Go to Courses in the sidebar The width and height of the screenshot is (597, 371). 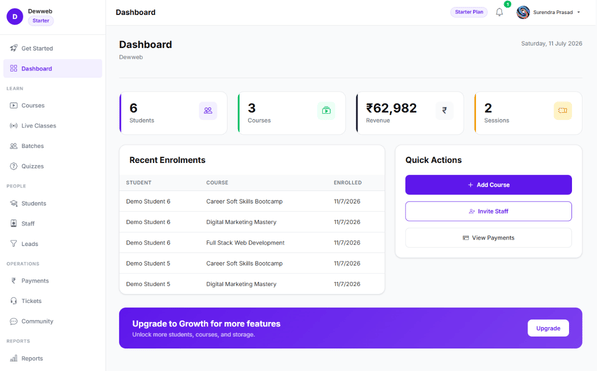pos(53,106)
